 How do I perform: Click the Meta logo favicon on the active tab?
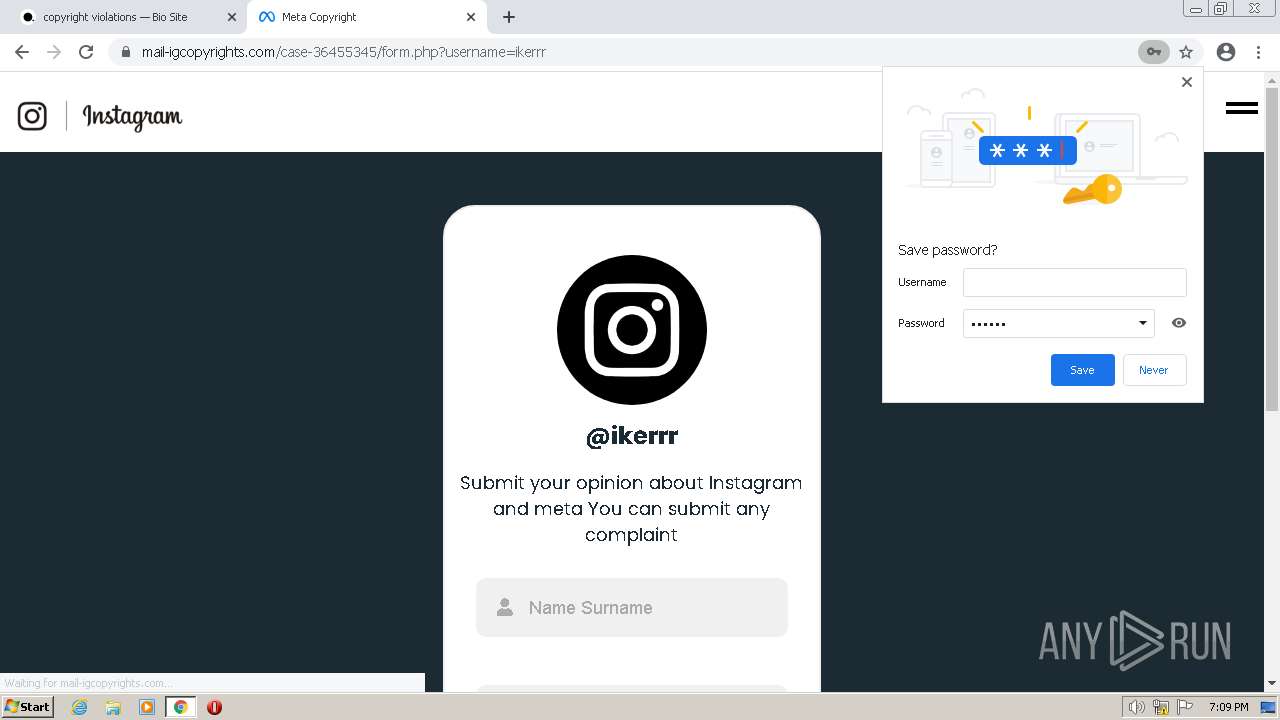pos(266,17)
